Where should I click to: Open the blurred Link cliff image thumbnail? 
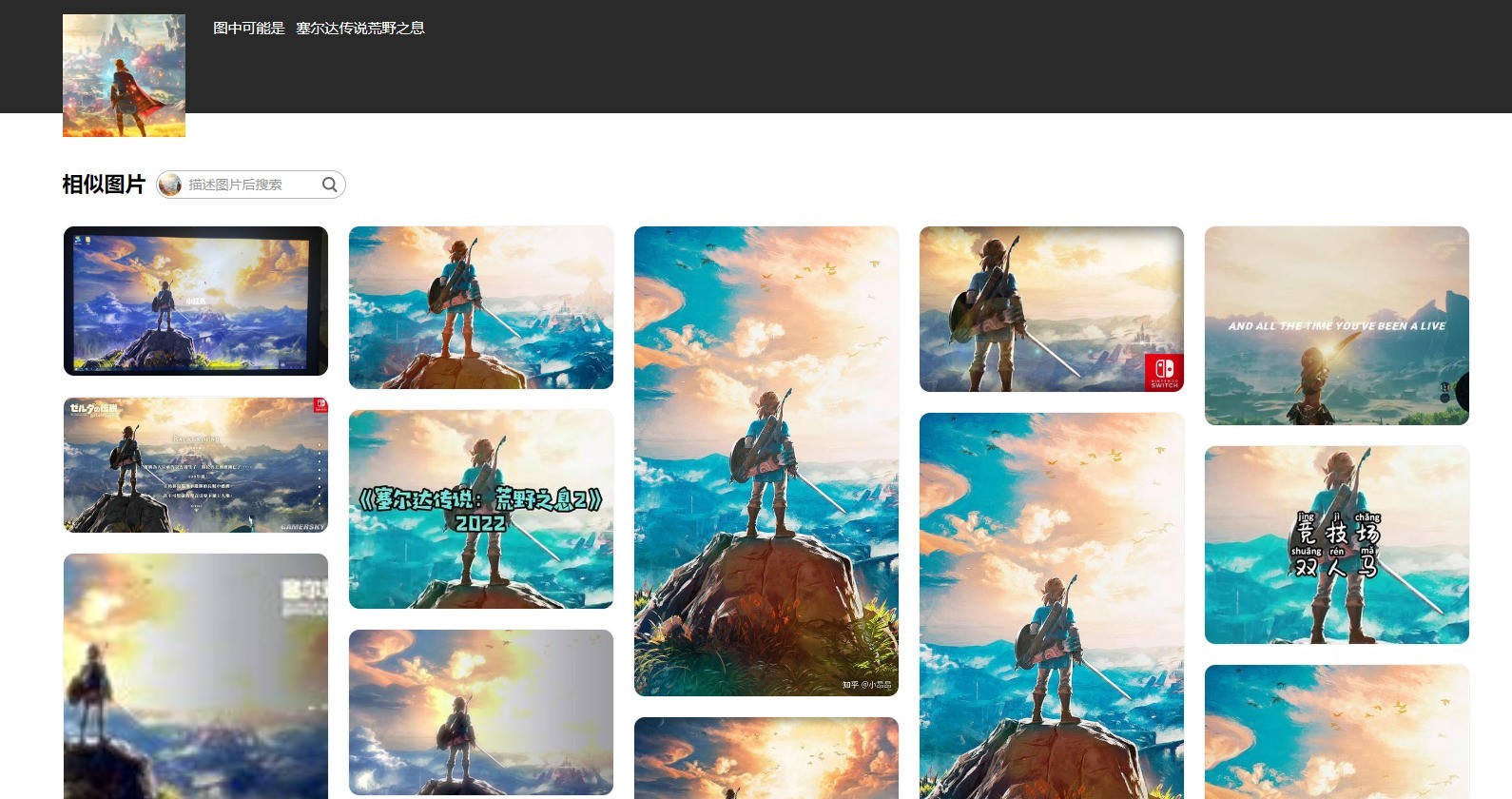pos(196,676)
